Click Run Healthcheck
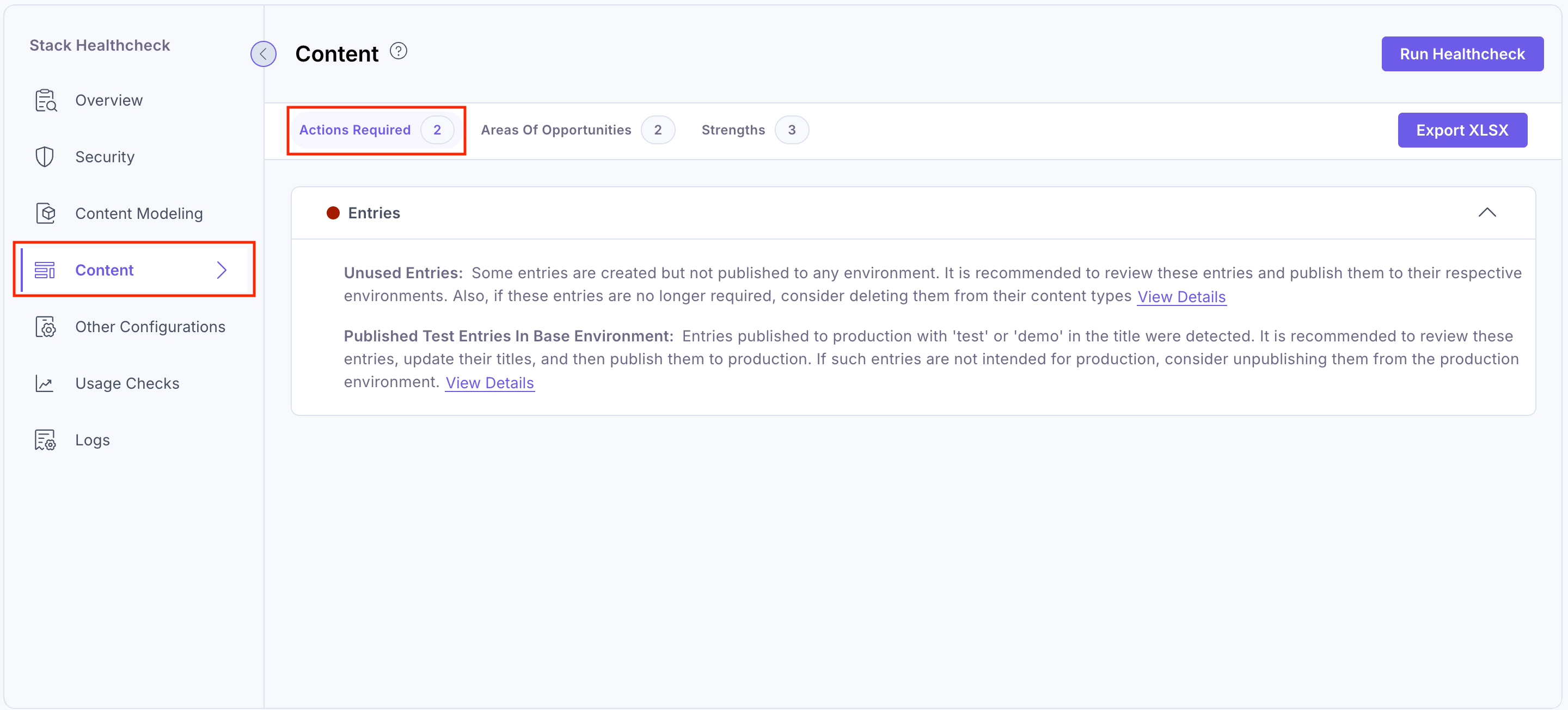 tap(1462, 53)
